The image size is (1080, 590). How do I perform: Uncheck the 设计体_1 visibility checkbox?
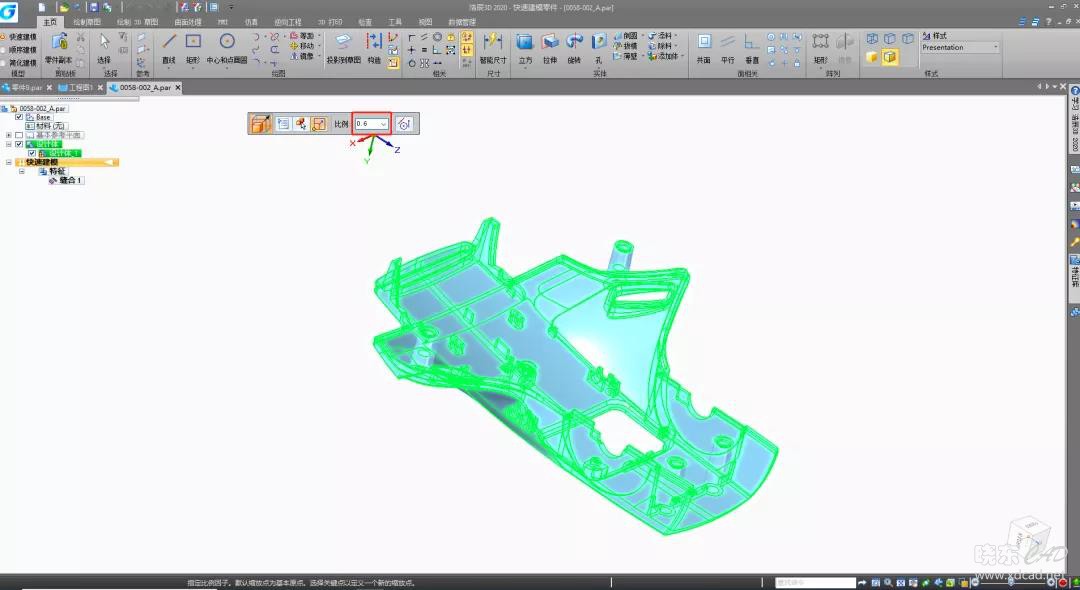[x=32, y=153]
